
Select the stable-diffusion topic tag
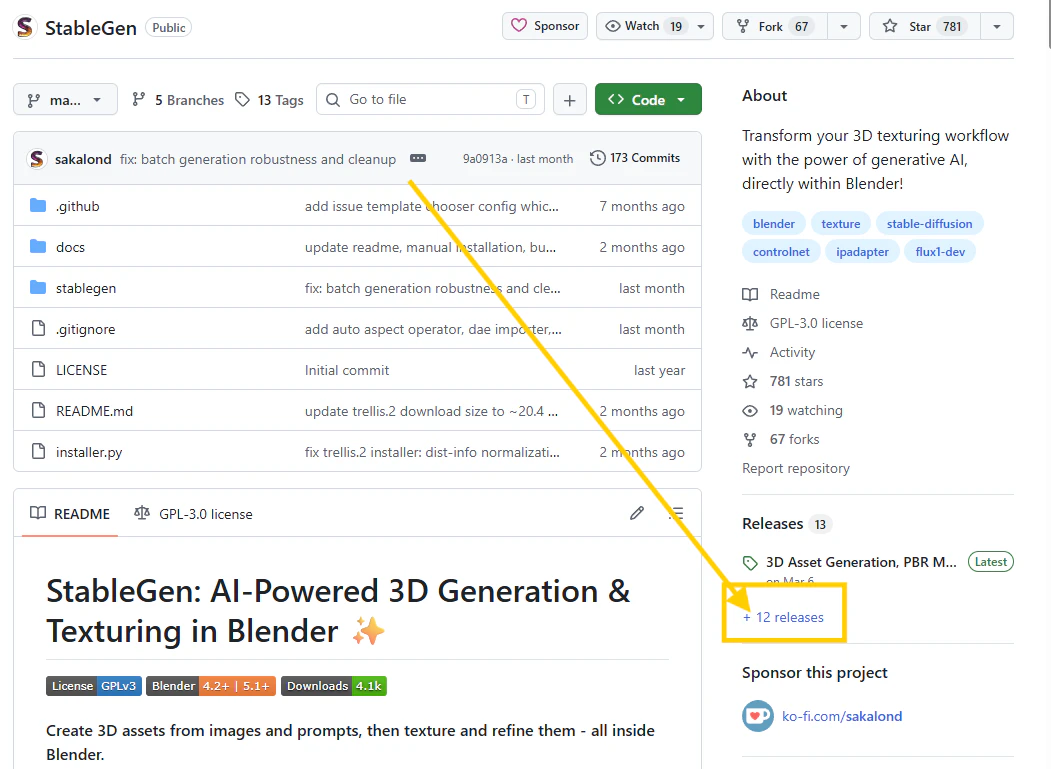click(929, 224)
